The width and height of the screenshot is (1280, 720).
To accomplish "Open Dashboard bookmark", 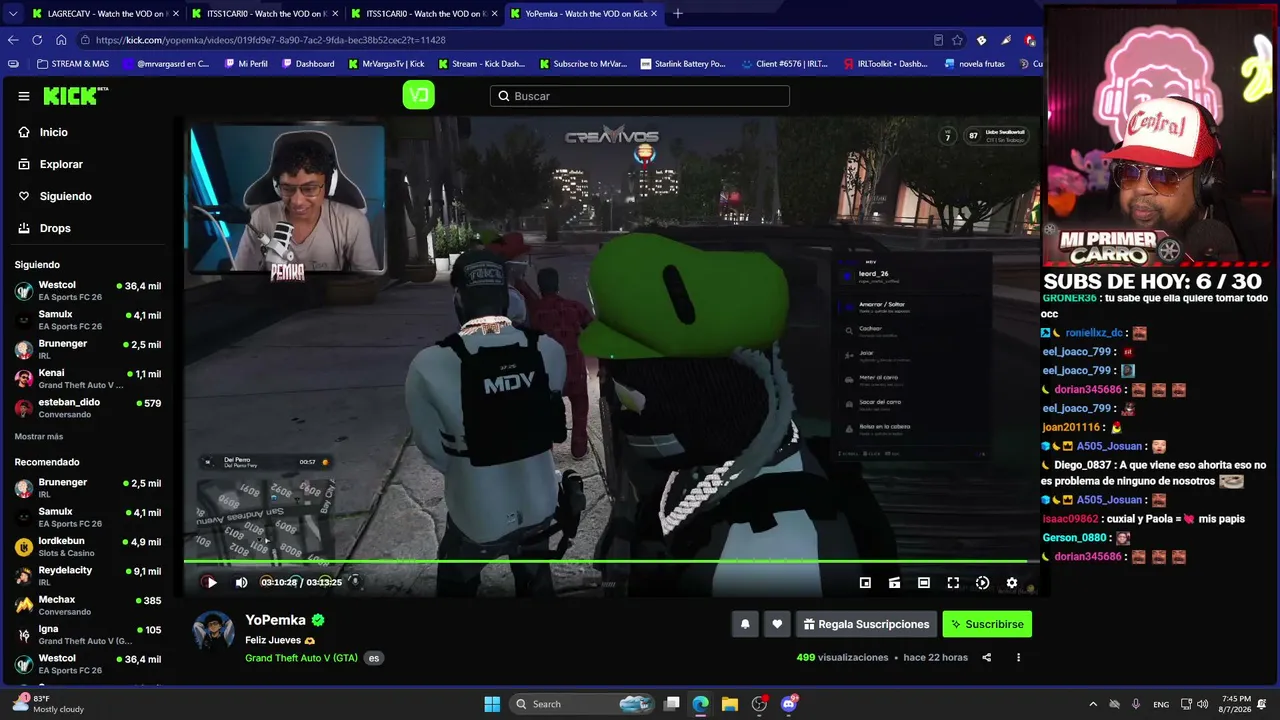I will click(308, 64).
